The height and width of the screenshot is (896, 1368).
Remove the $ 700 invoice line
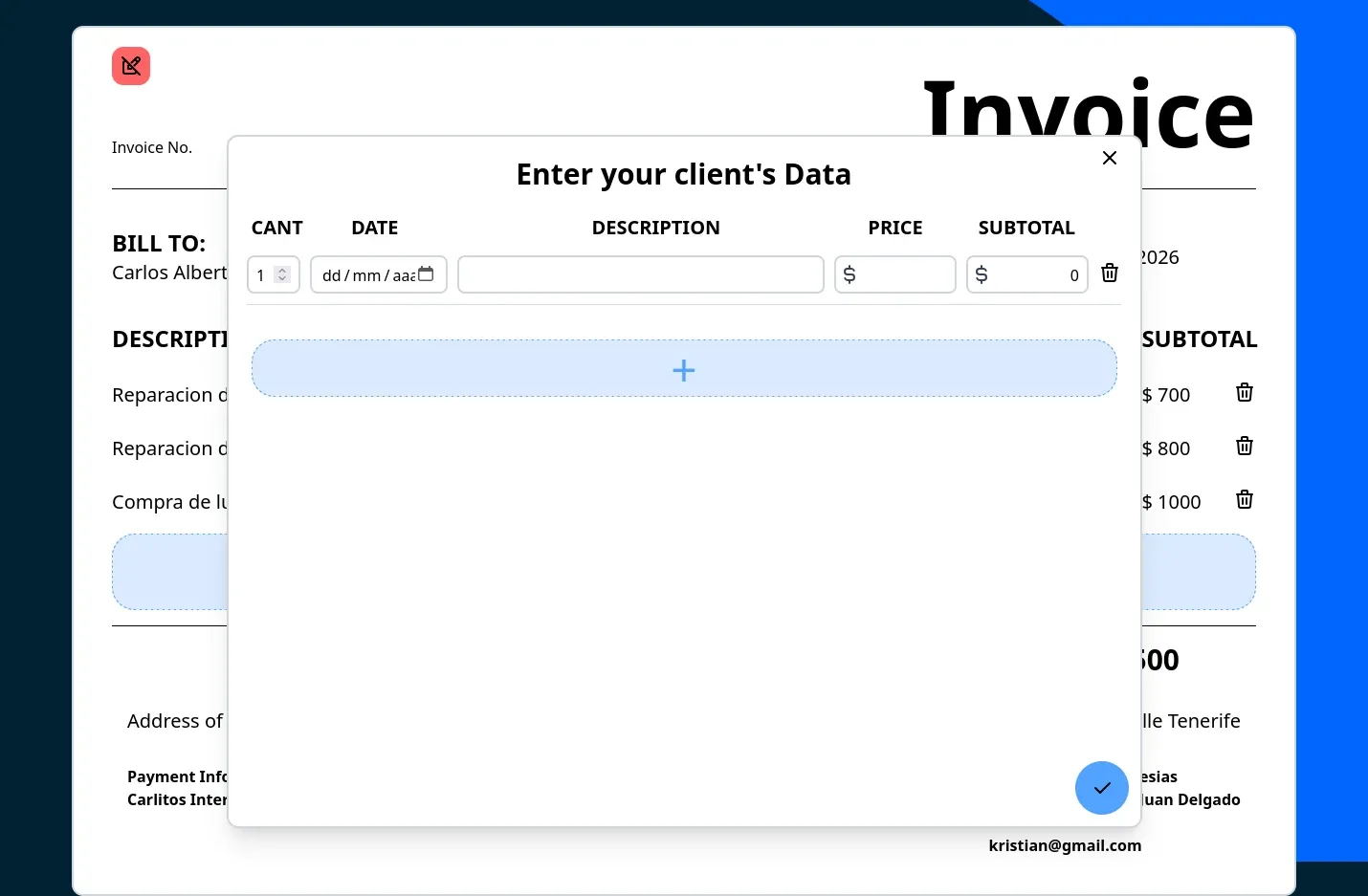coord(1244,393)
